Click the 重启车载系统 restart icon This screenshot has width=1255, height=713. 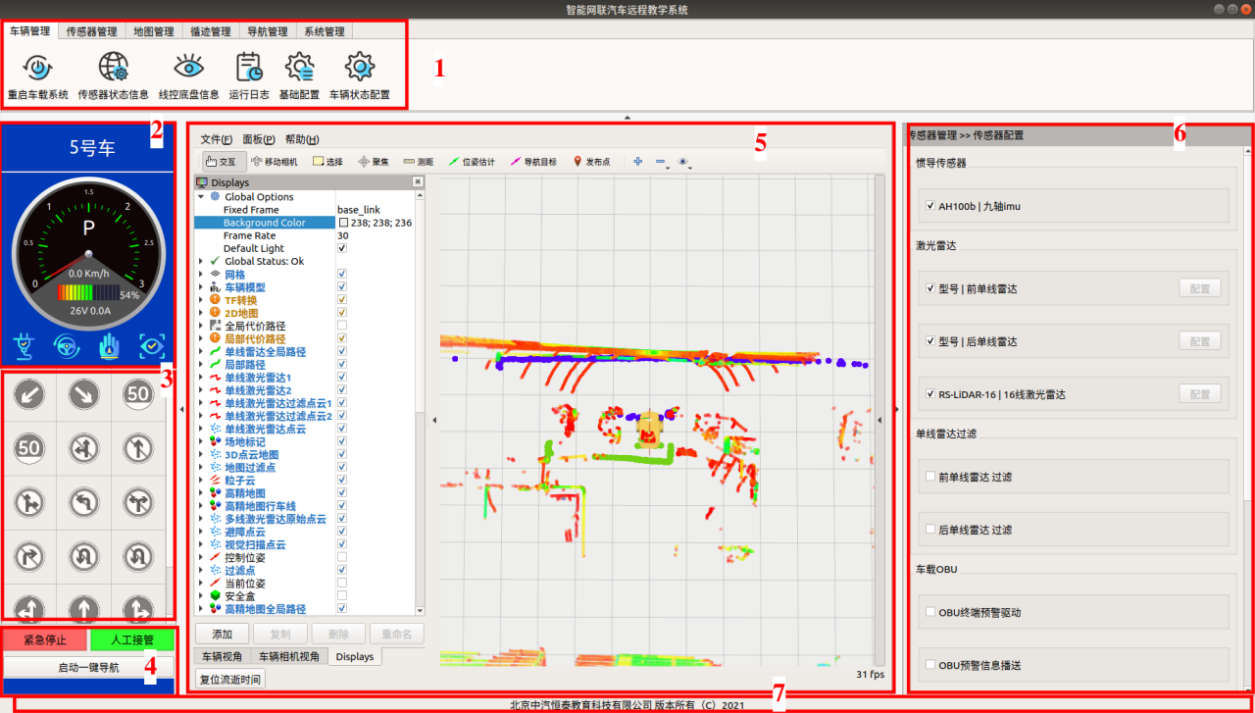38,68
